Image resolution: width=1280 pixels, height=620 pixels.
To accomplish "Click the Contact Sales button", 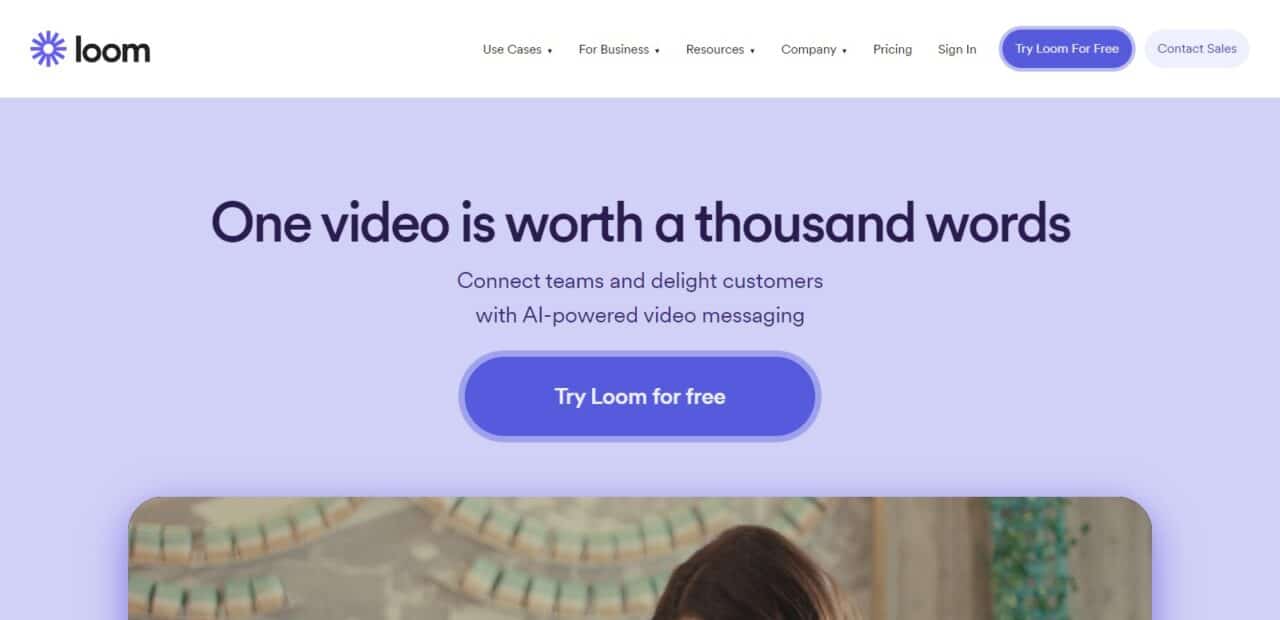I will coord(1197,49).
